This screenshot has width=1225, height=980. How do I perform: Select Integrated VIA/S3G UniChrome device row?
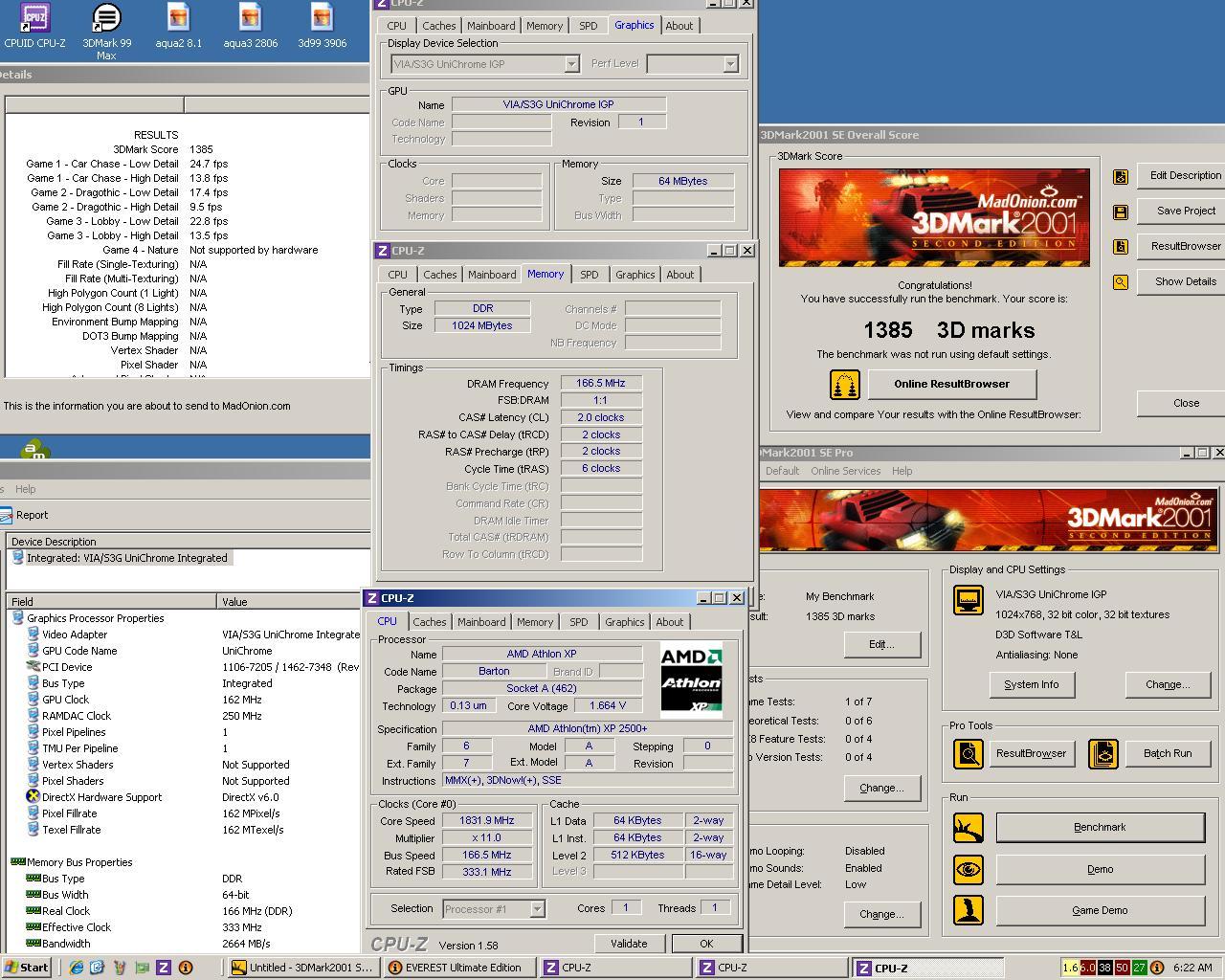121,558
